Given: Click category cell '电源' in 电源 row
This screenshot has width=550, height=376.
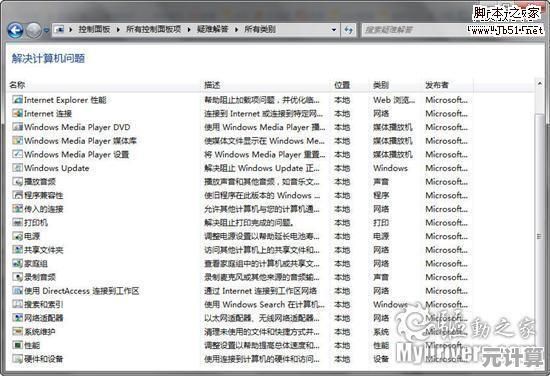Looking at the screenshot, I should (x=381, y=236).
